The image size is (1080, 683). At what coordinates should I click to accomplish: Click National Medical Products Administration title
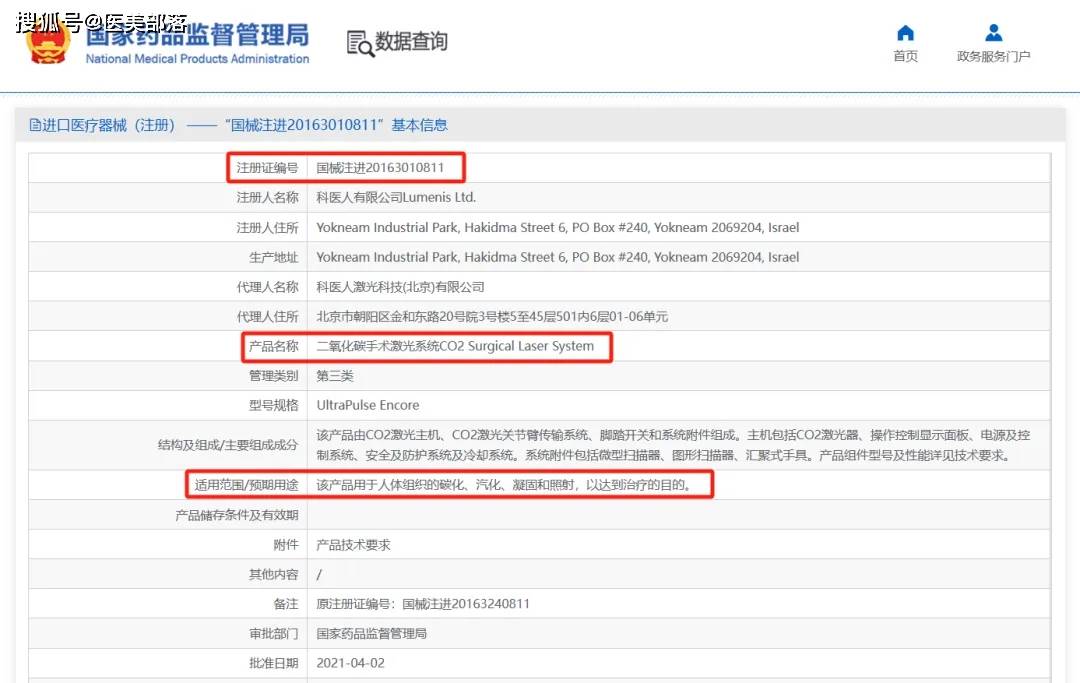pos(197,59)
